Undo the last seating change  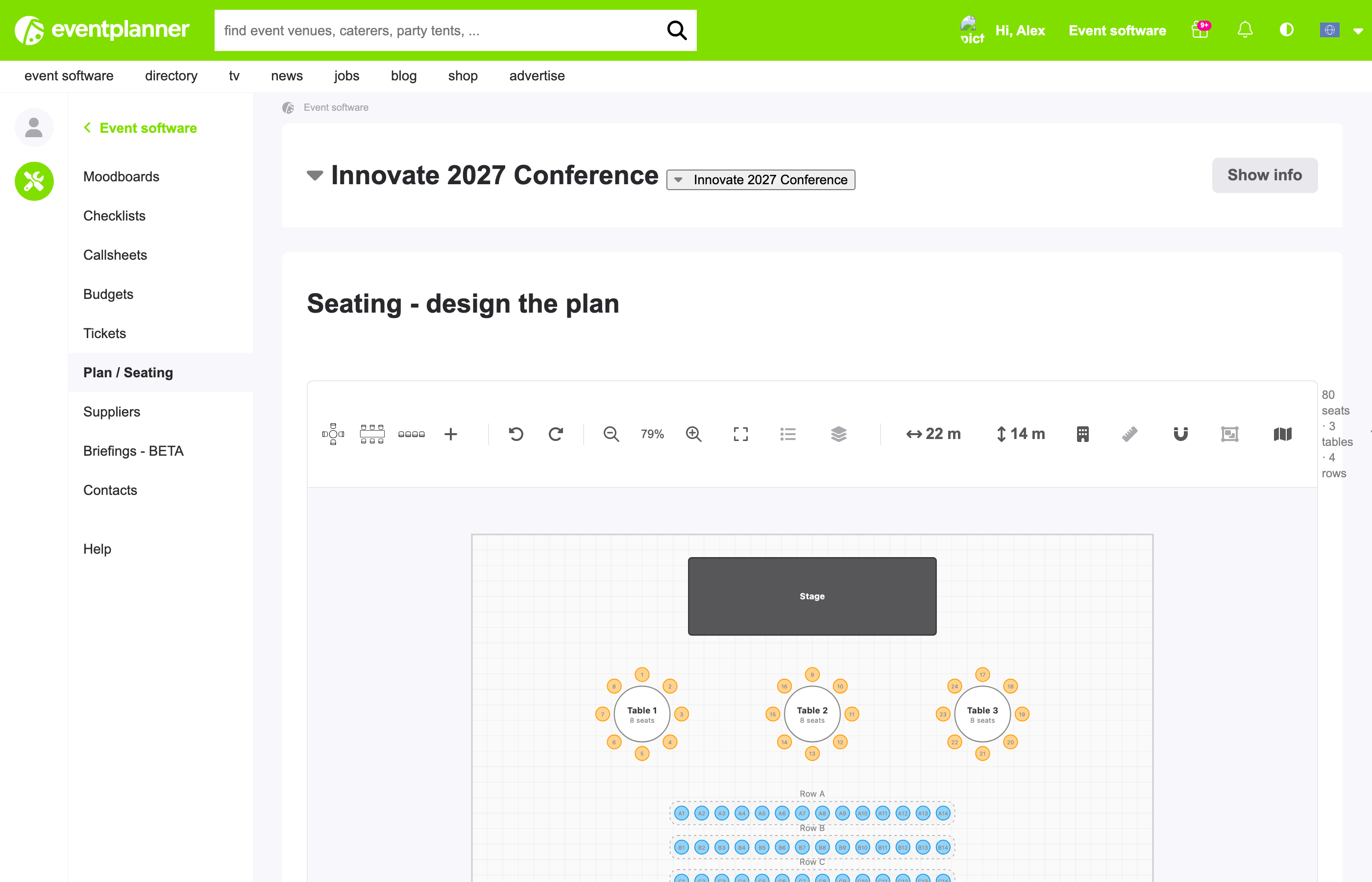coord(515,434)
